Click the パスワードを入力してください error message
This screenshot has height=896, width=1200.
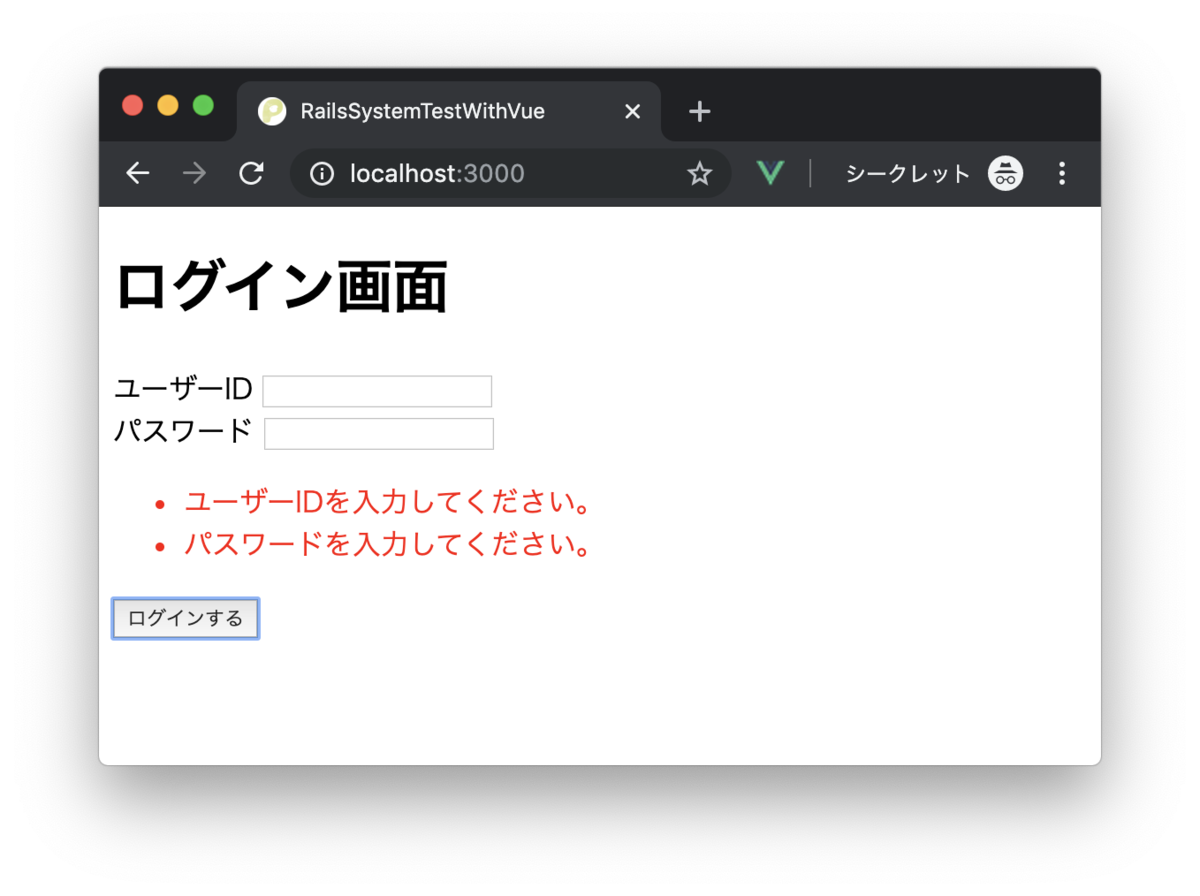(388, 545)
